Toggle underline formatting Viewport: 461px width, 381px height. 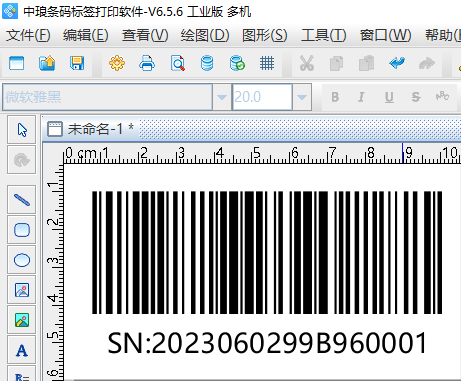(x=389, y=97)
